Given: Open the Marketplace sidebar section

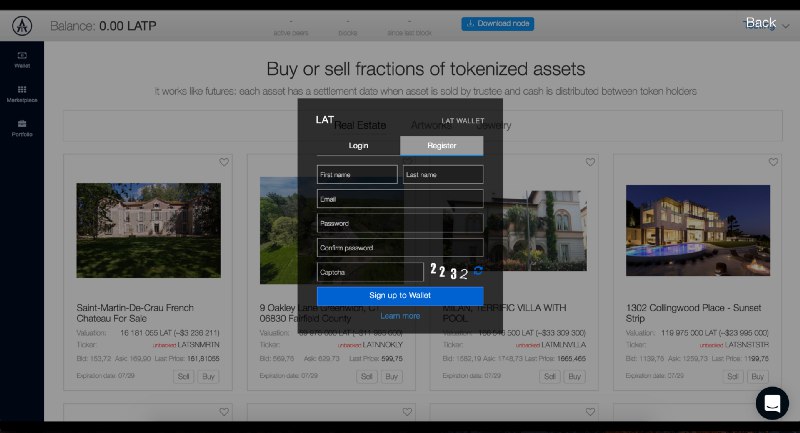Looking at the screenshot, I should [22, 94].
